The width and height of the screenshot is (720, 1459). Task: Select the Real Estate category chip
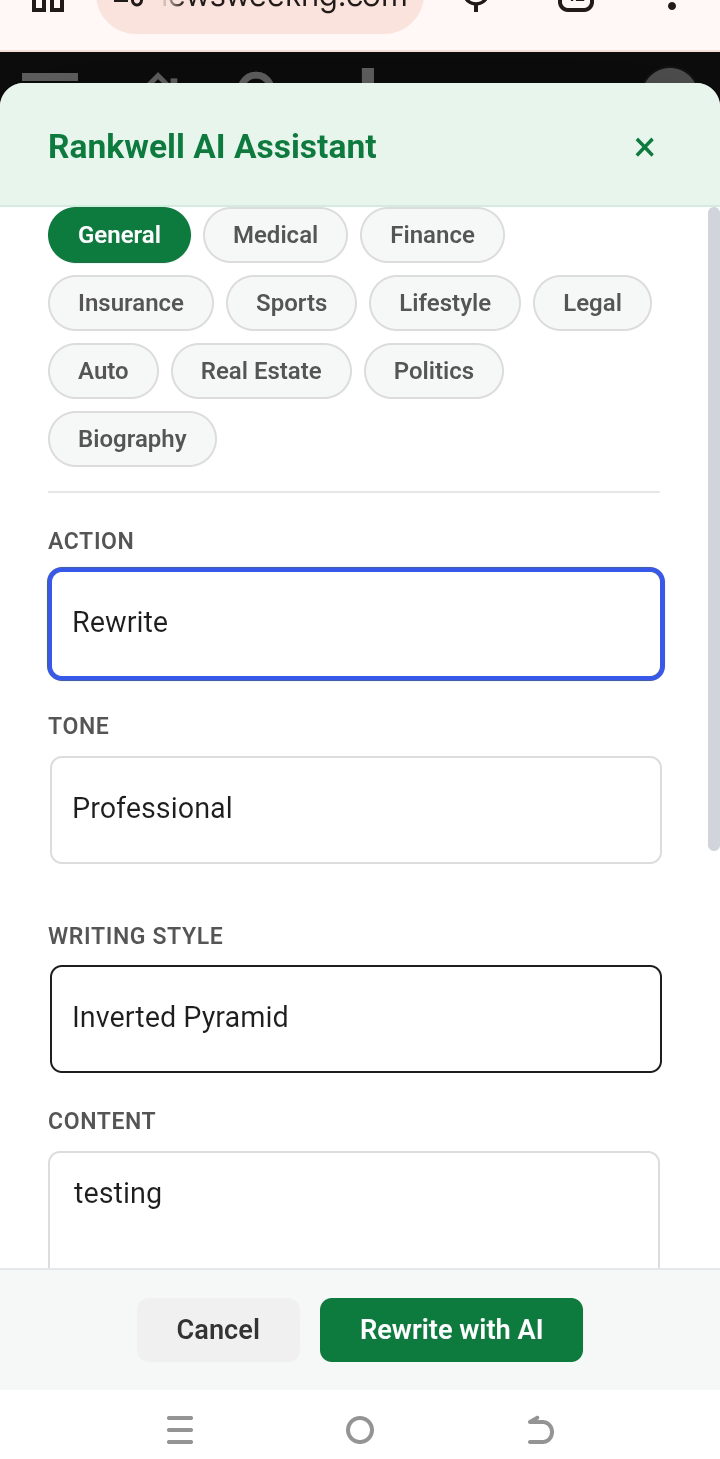click(x=261, y=371)
